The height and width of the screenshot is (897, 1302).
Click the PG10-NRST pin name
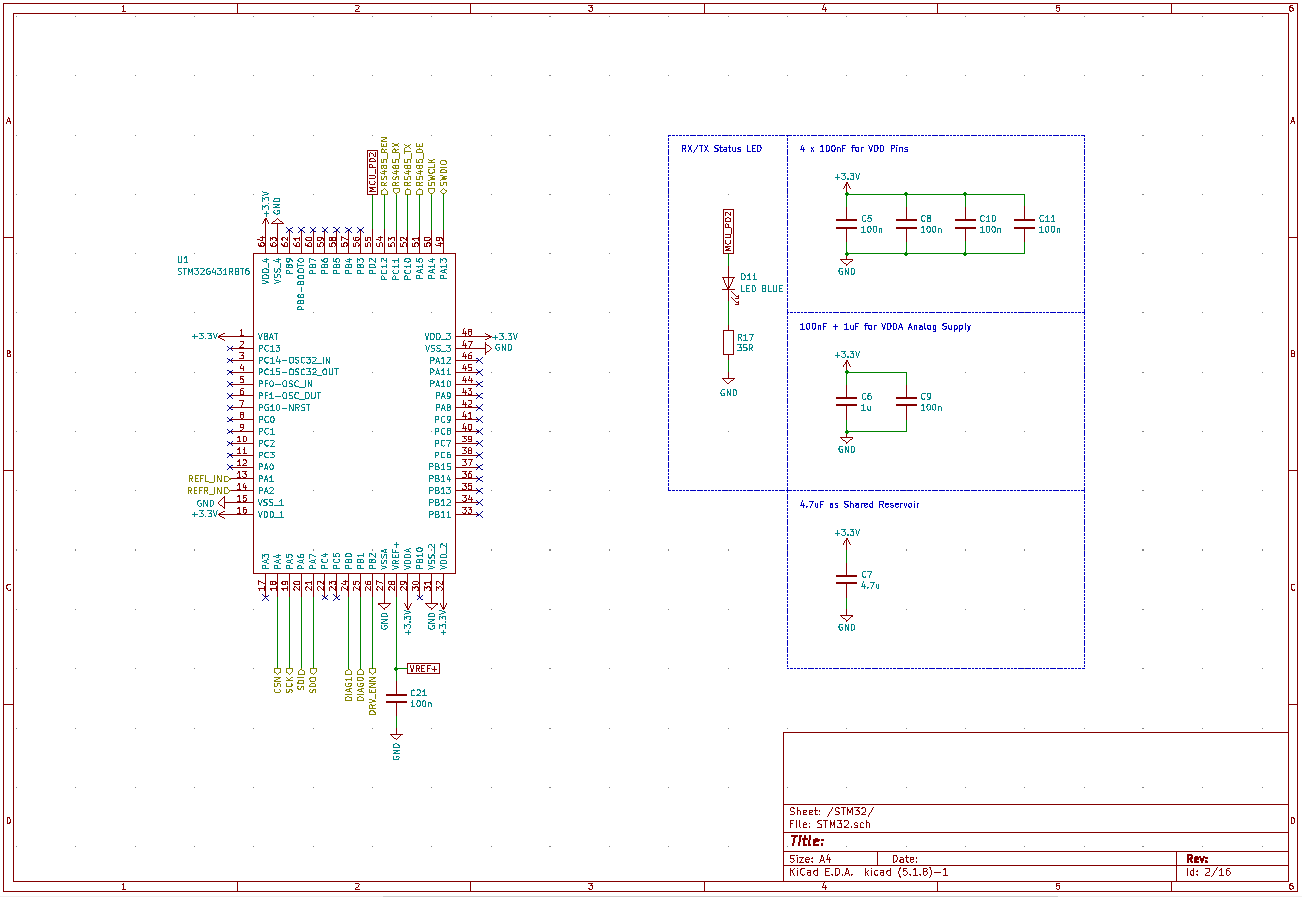284,408
